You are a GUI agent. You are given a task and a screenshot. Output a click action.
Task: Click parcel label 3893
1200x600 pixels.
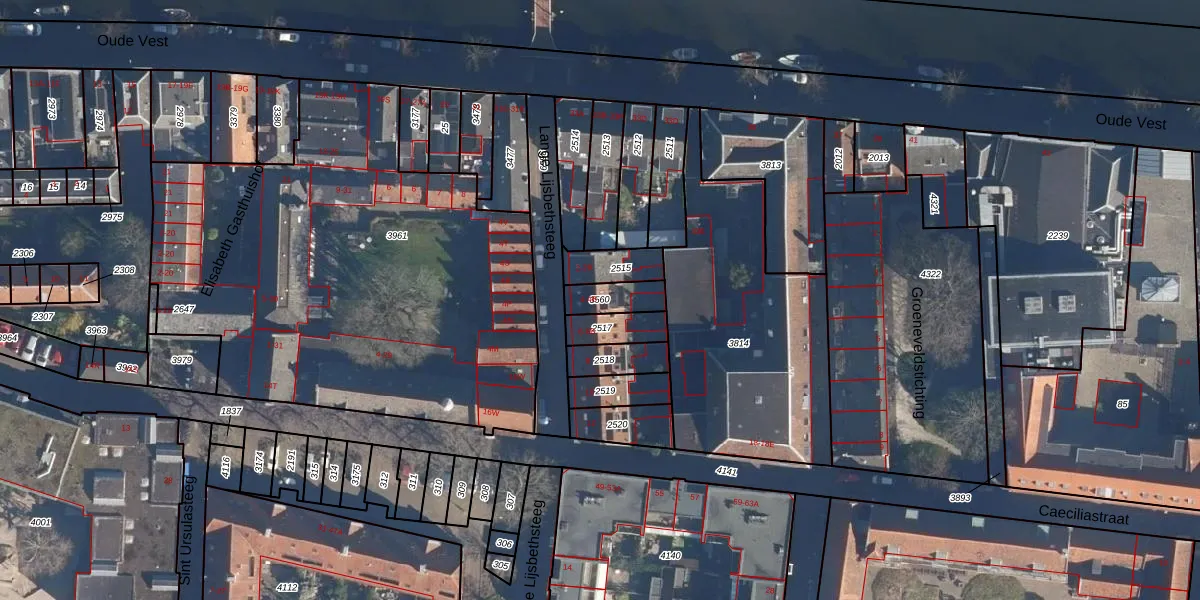[x=960, y=498]
